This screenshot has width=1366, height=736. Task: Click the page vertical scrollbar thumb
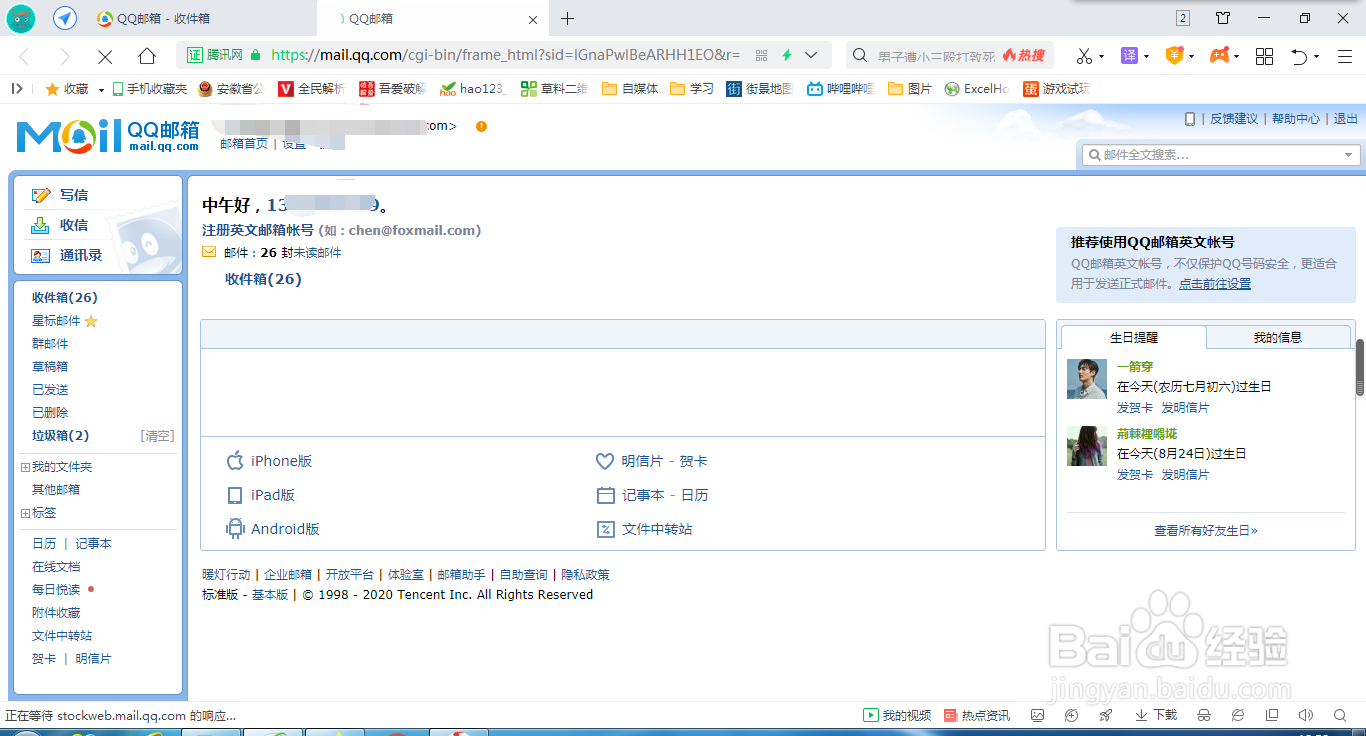pyautogui.click(x=1360, y=368)
